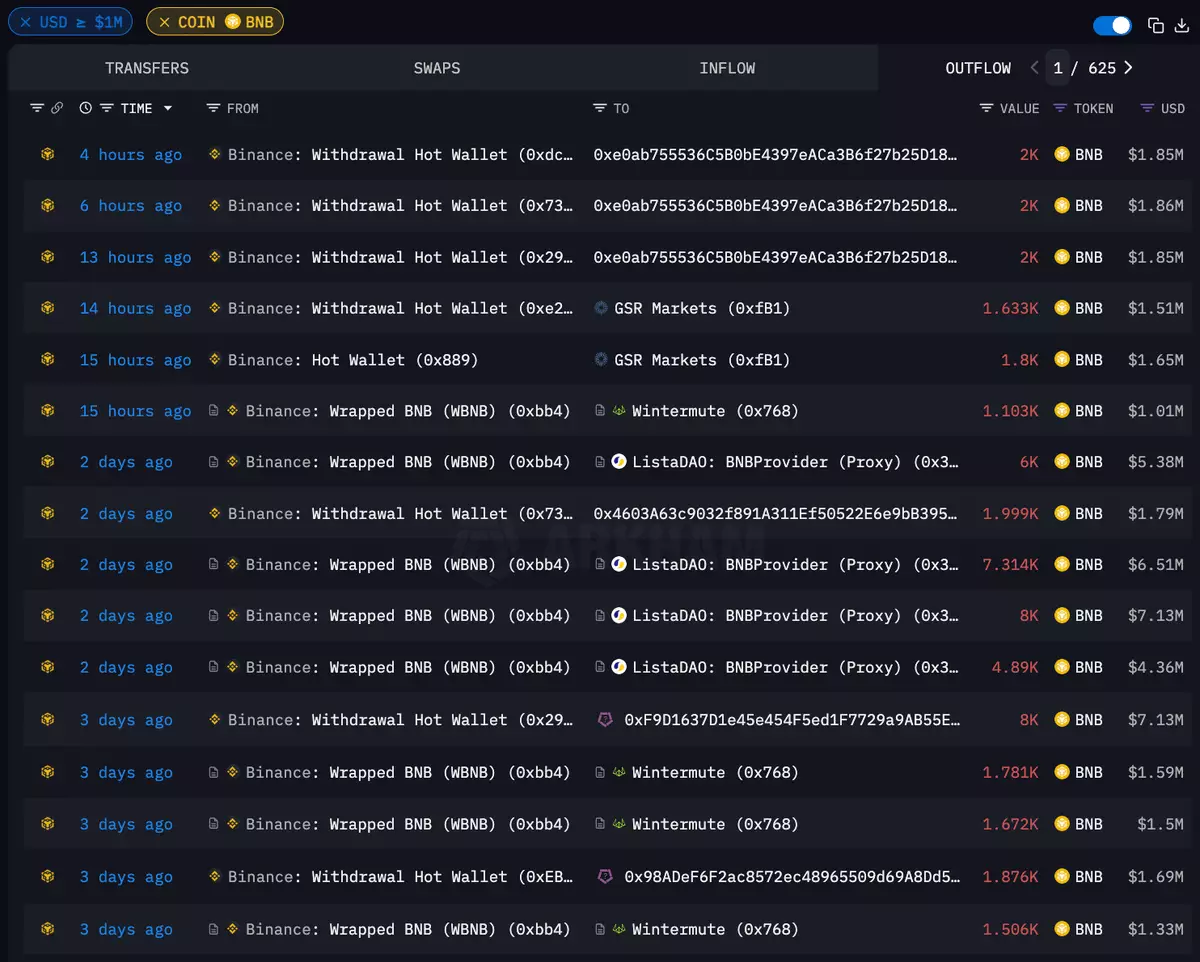Click purple icon beside 0xF9D1637D1e45e454 address
Screen dimensions: 1200x962
click(x=605, y=720)
